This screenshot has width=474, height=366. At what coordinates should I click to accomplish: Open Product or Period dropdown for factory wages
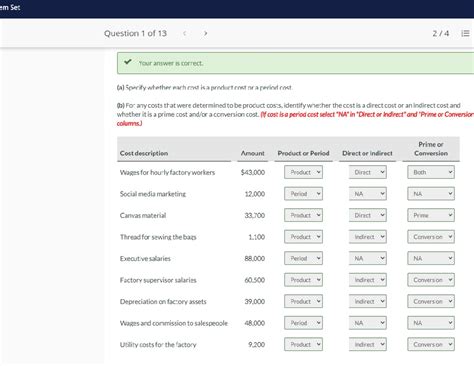tap(303, 172)
